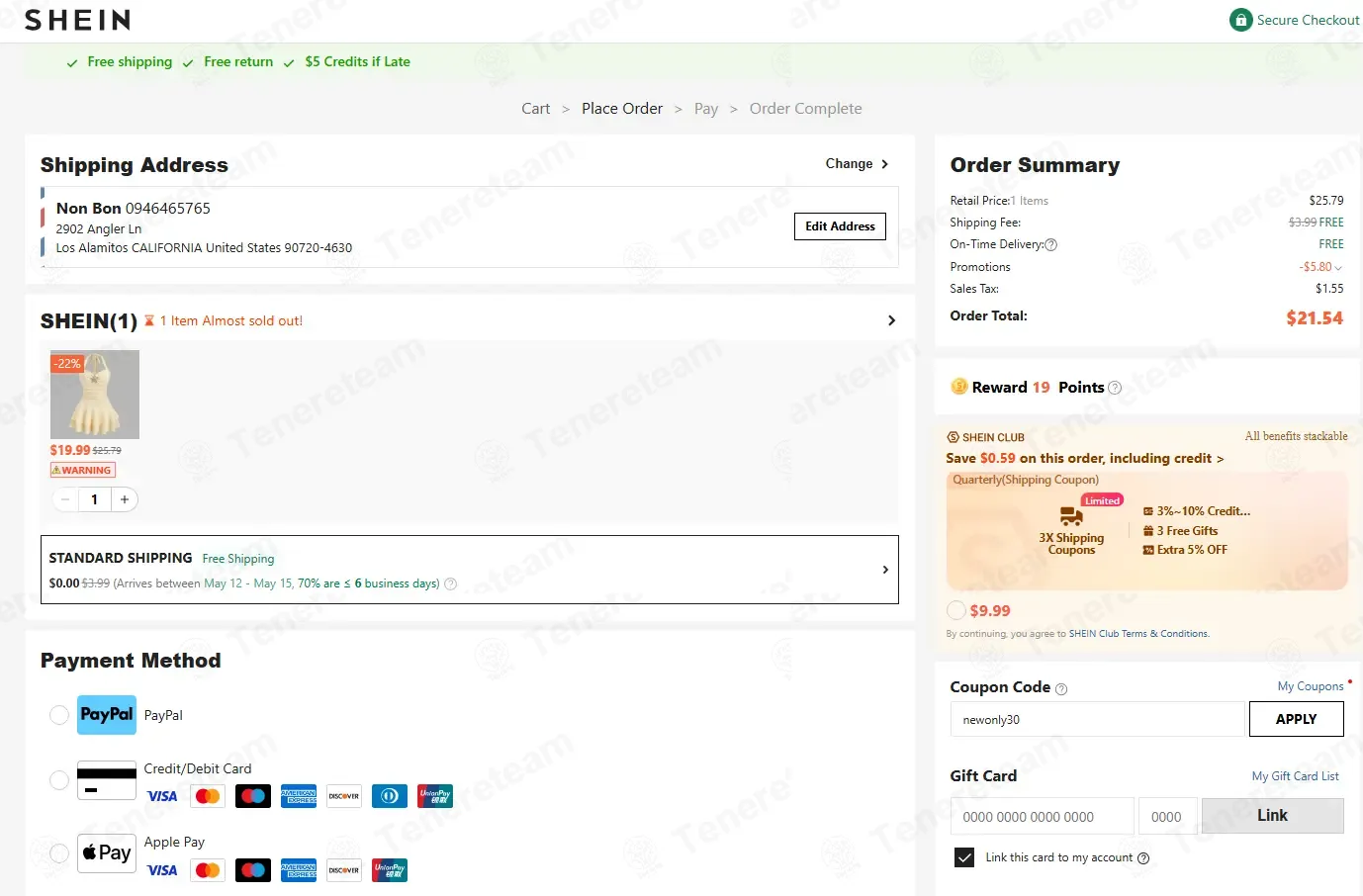Click the SHEIN logo
Viewport: 1363px width, 896px height.
pos(77,20)
